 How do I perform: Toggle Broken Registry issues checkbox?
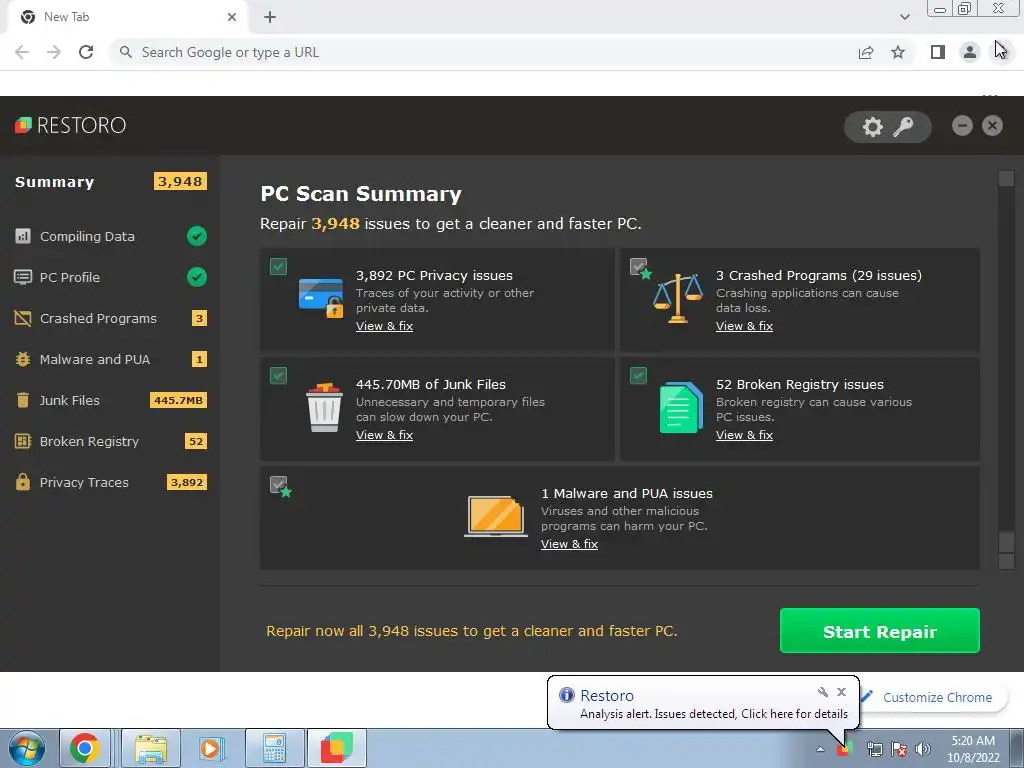638,376
